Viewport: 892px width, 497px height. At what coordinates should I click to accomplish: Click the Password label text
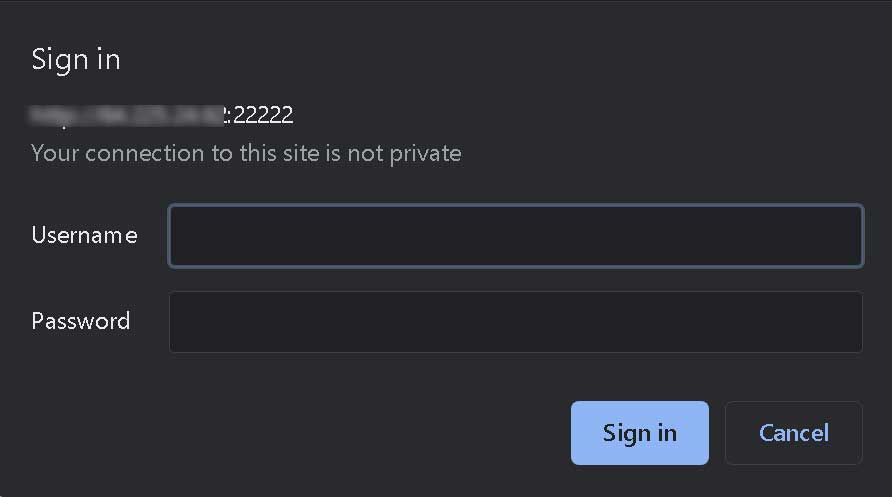[81, 321]
